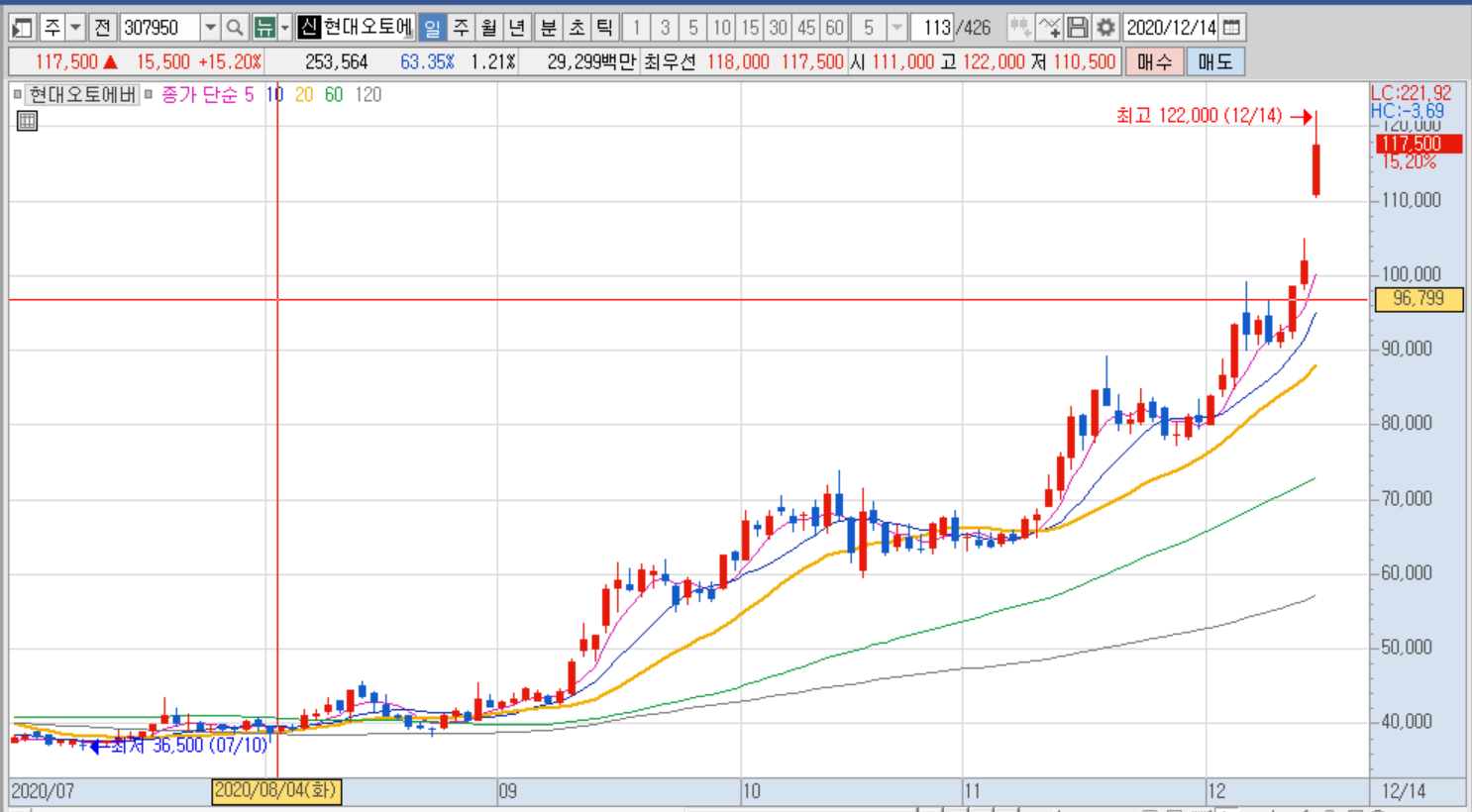Click the change amount 15,500

(162, 61)
